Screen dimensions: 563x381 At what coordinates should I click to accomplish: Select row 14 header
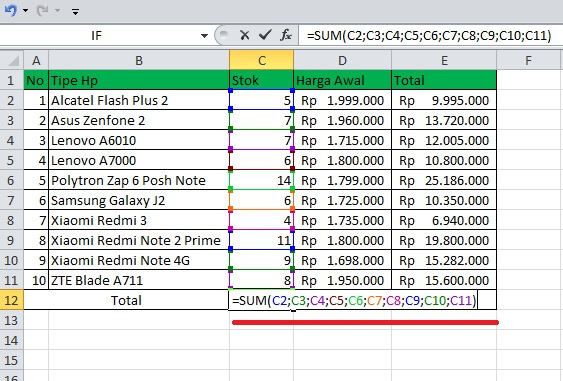click(11, 340)
